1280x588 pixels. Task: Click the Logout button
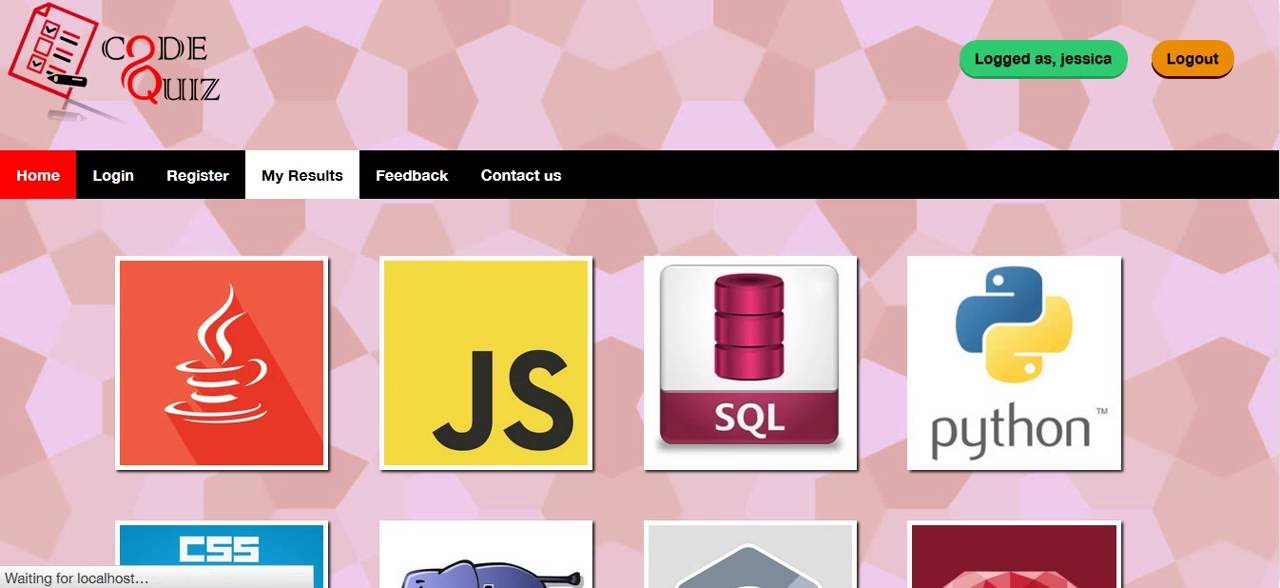click(x=1192, y=59)
